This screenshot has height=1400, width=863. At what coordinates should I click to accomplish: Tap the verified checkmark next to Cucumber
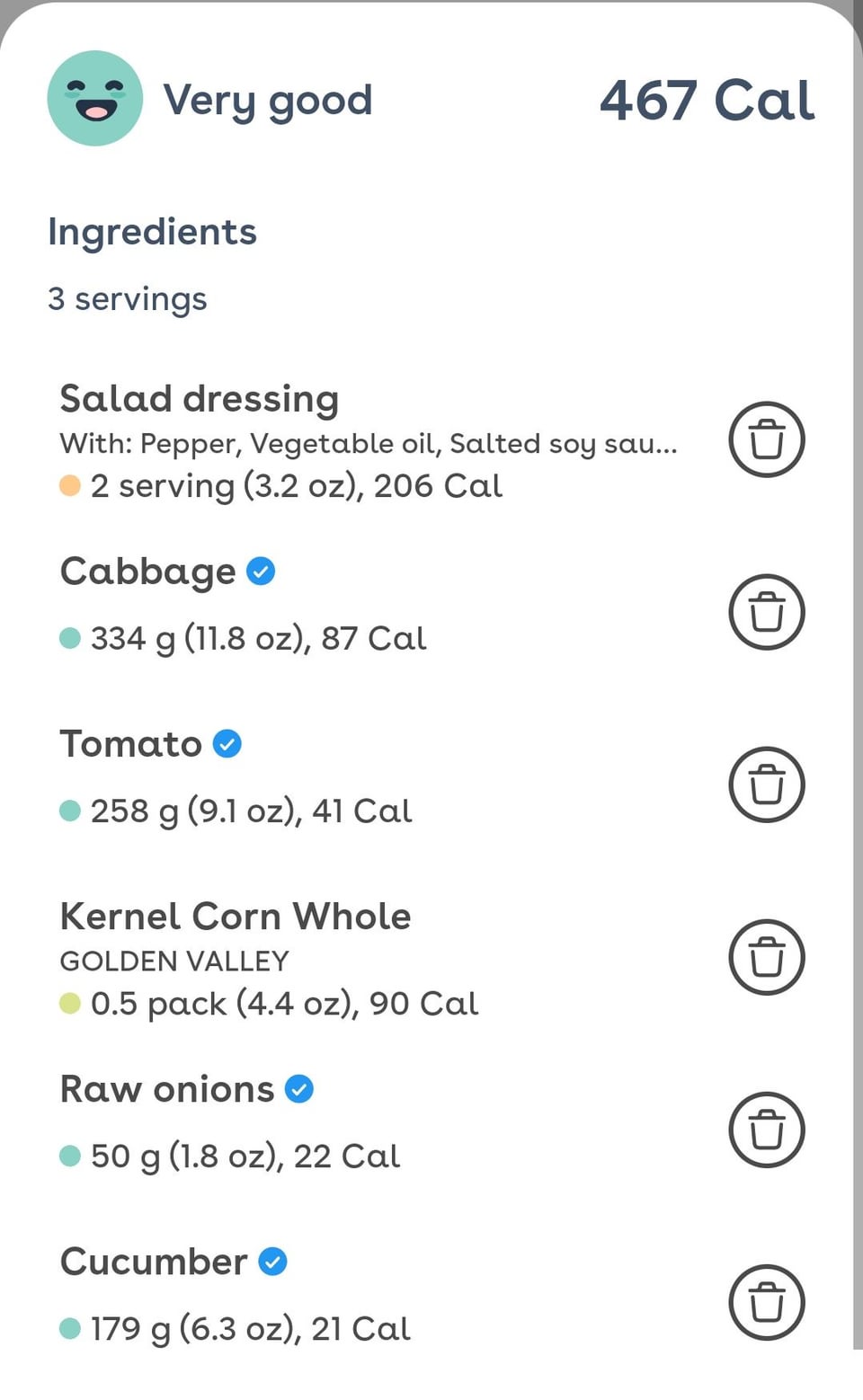tap(273, 1262)
